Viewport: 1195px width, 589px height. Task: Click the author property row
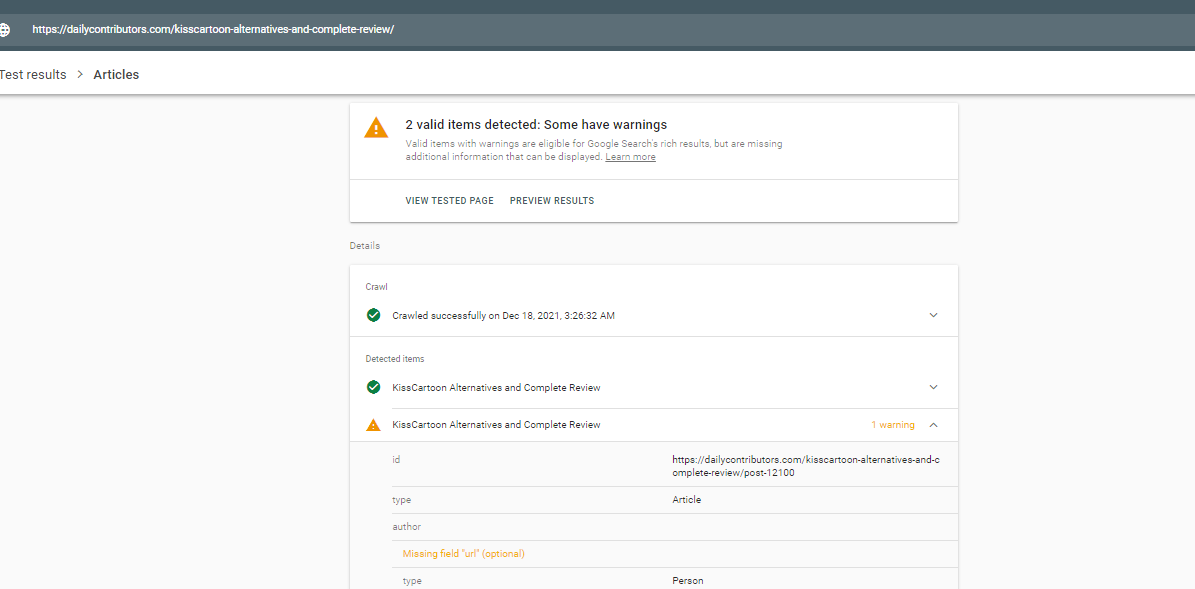[653, 527]
